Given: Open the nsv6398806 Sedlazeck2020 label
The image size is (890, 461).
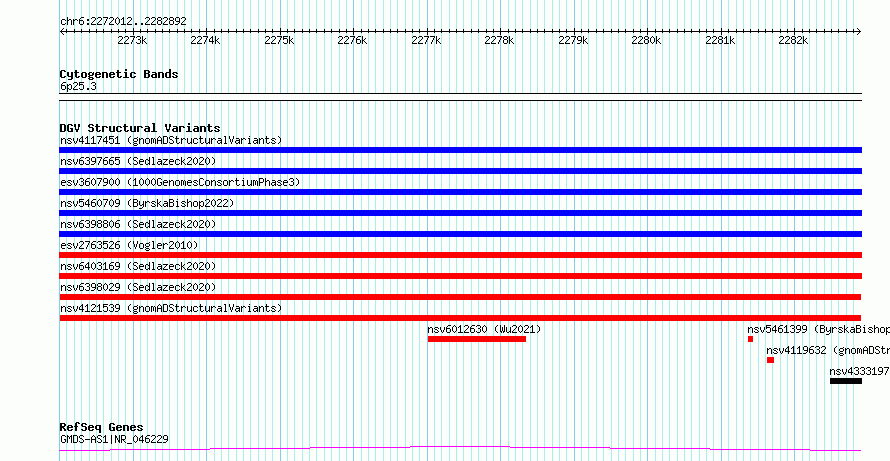Looking at the screenshot, I should [x=138, y=224].
